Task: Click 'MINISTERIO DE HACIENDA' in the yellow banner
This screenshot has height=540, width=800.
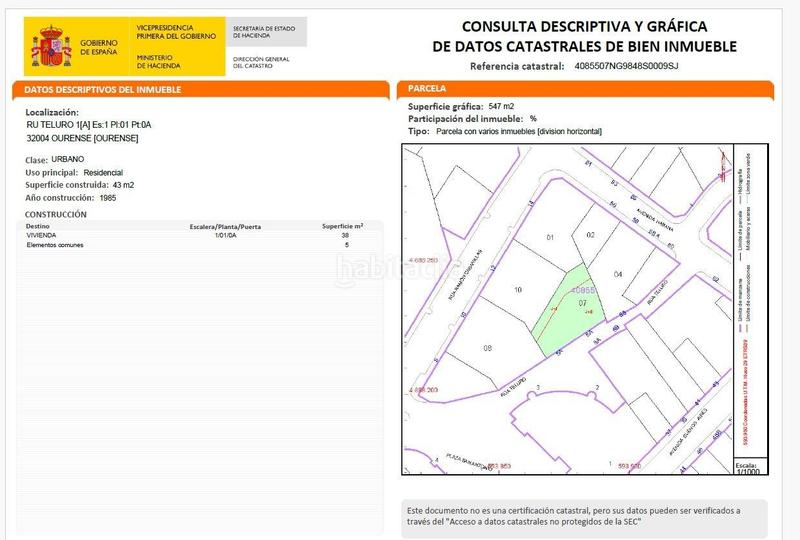Action: click(158, 62)
